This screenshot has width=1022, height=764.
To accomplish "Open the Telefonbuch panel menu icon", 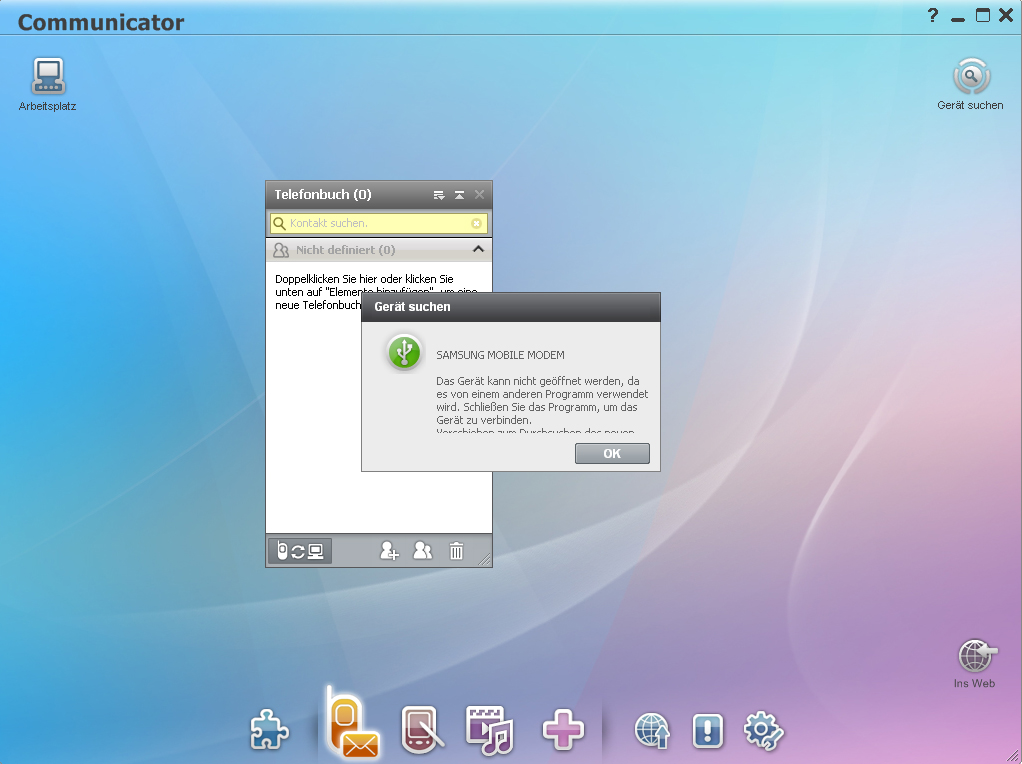I will (x=439, y=195).
